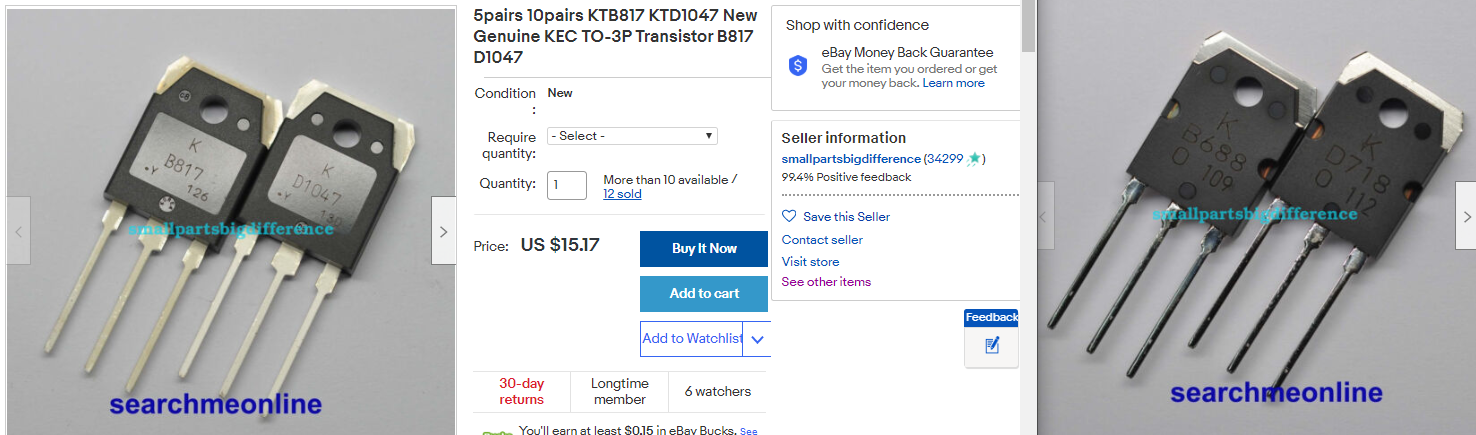Open the 12 sold link

622,194
